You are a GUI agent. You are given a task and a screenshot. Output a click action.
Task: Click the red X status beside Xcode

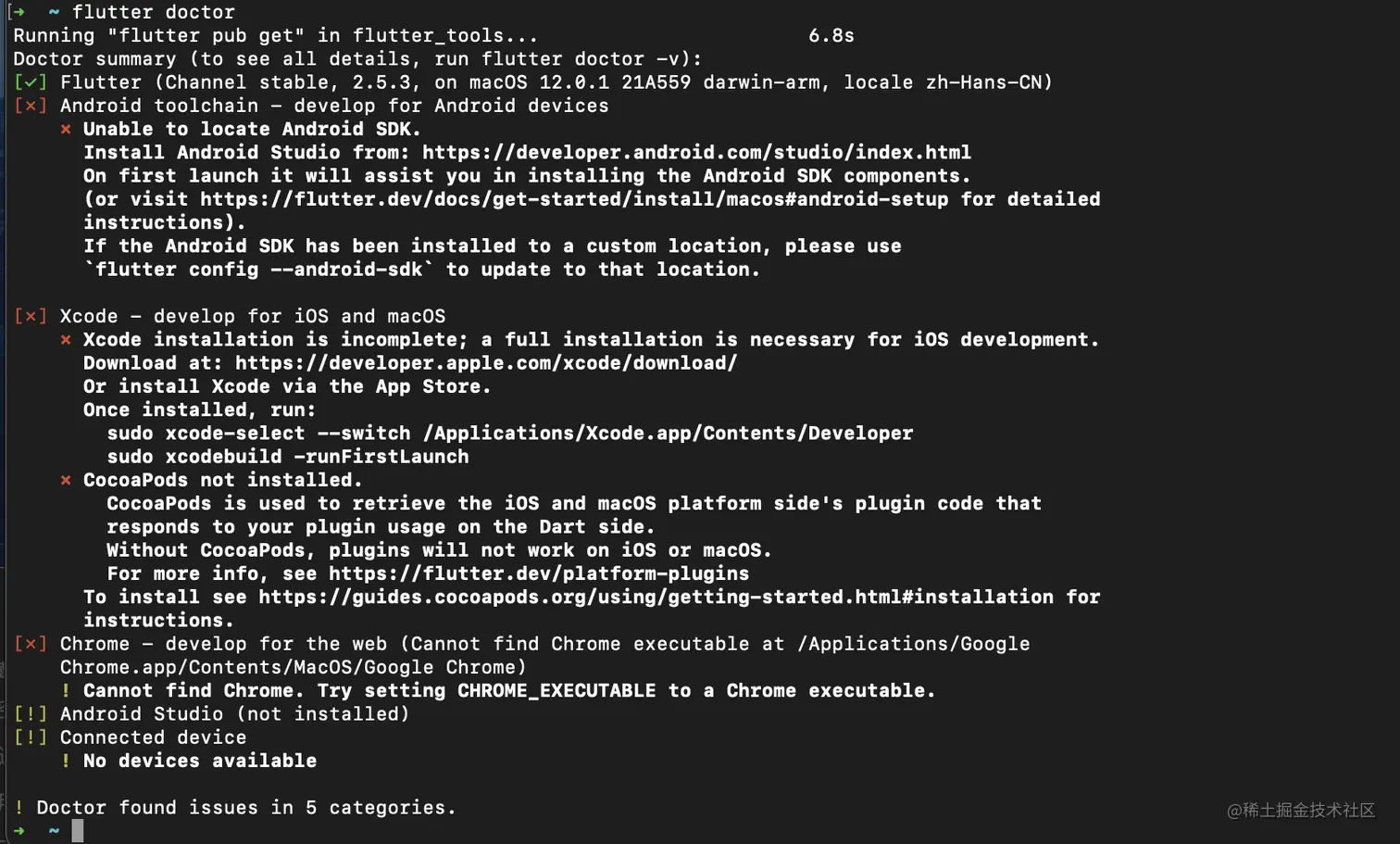point(31,316)
